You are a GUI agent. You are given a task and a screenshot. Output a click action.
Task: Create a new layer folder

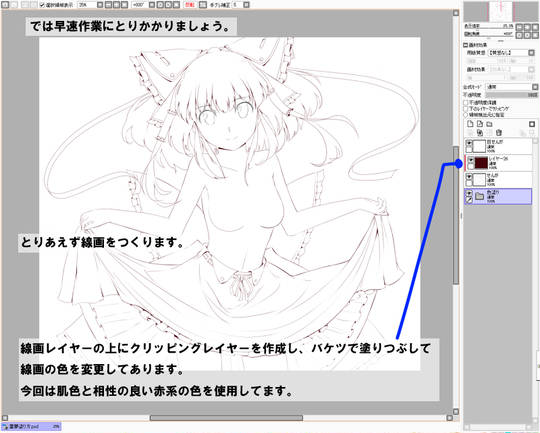tap(489, 124)
